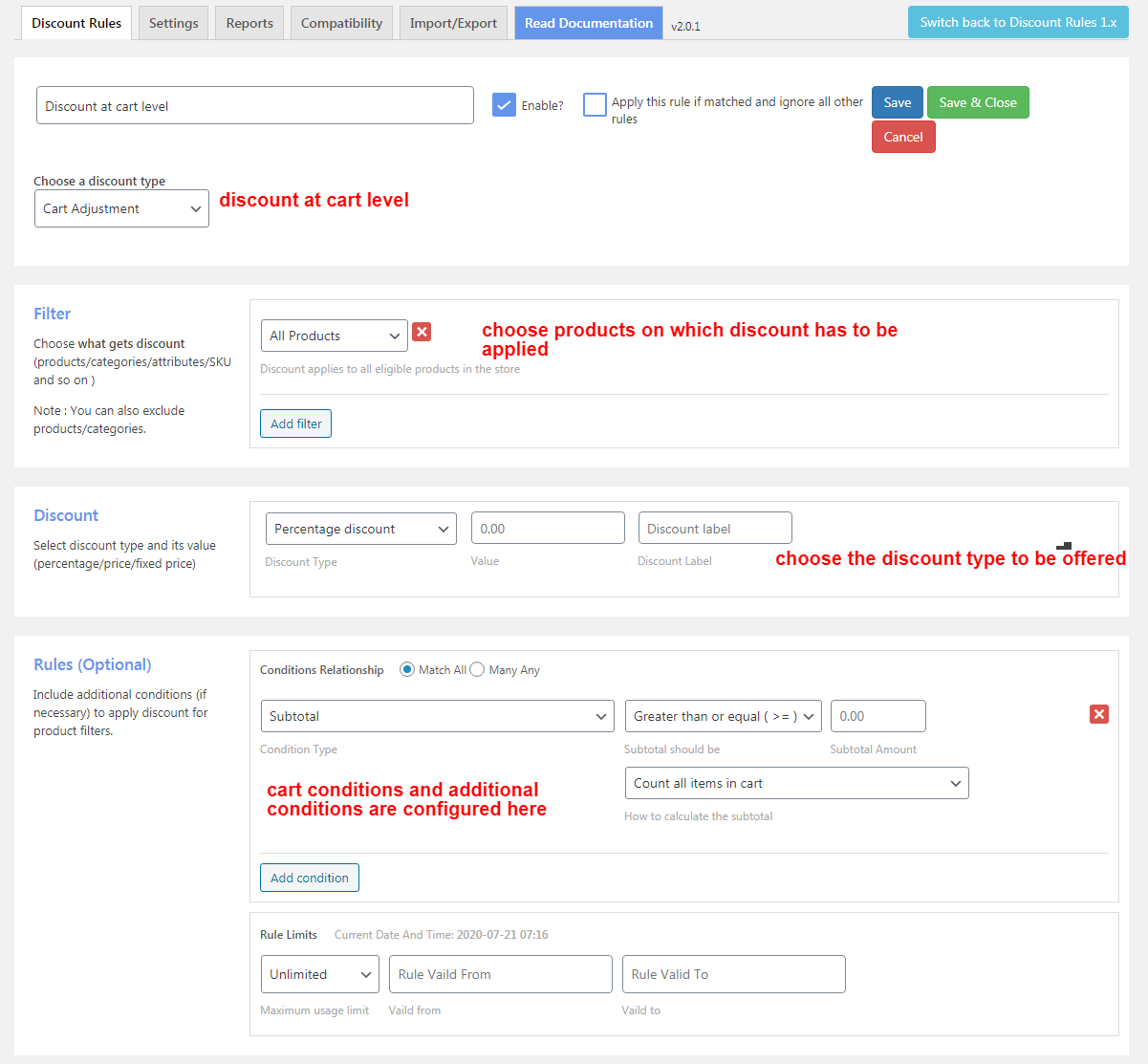The image size is (1148, 1064).
Task: Expand the Subtotal condition type dropdown
Action: tap(437, 716)
